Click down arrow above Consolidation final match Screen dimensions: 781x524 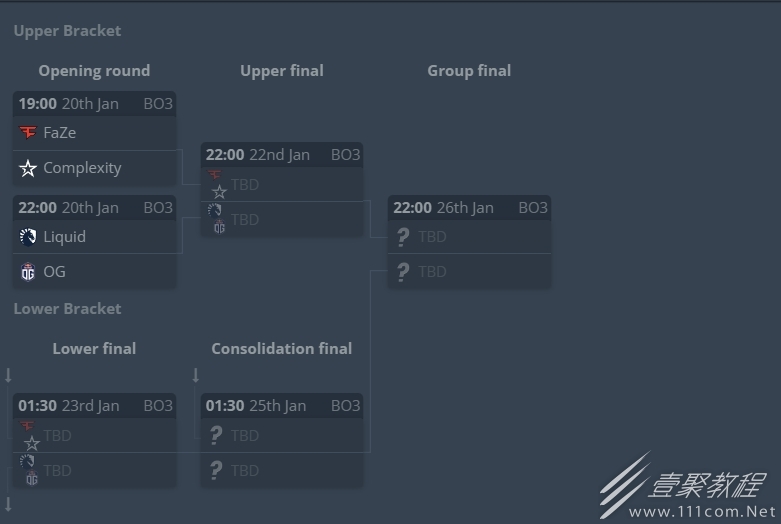196,375
